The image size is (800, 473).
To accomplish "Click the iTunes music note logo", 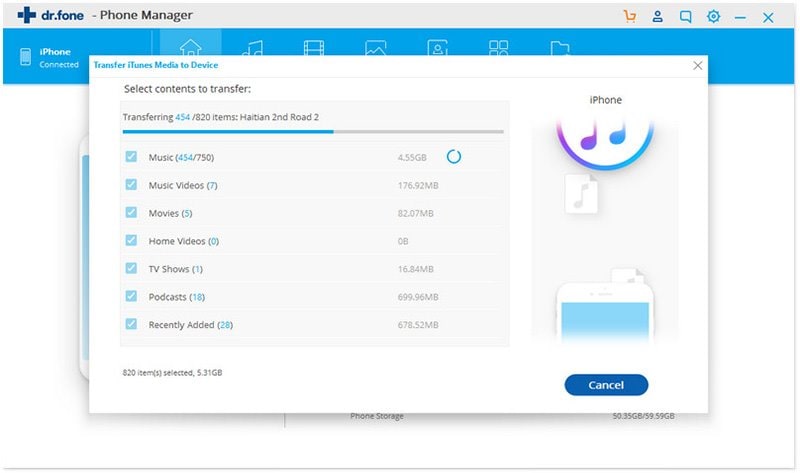I will pos(605,144).
